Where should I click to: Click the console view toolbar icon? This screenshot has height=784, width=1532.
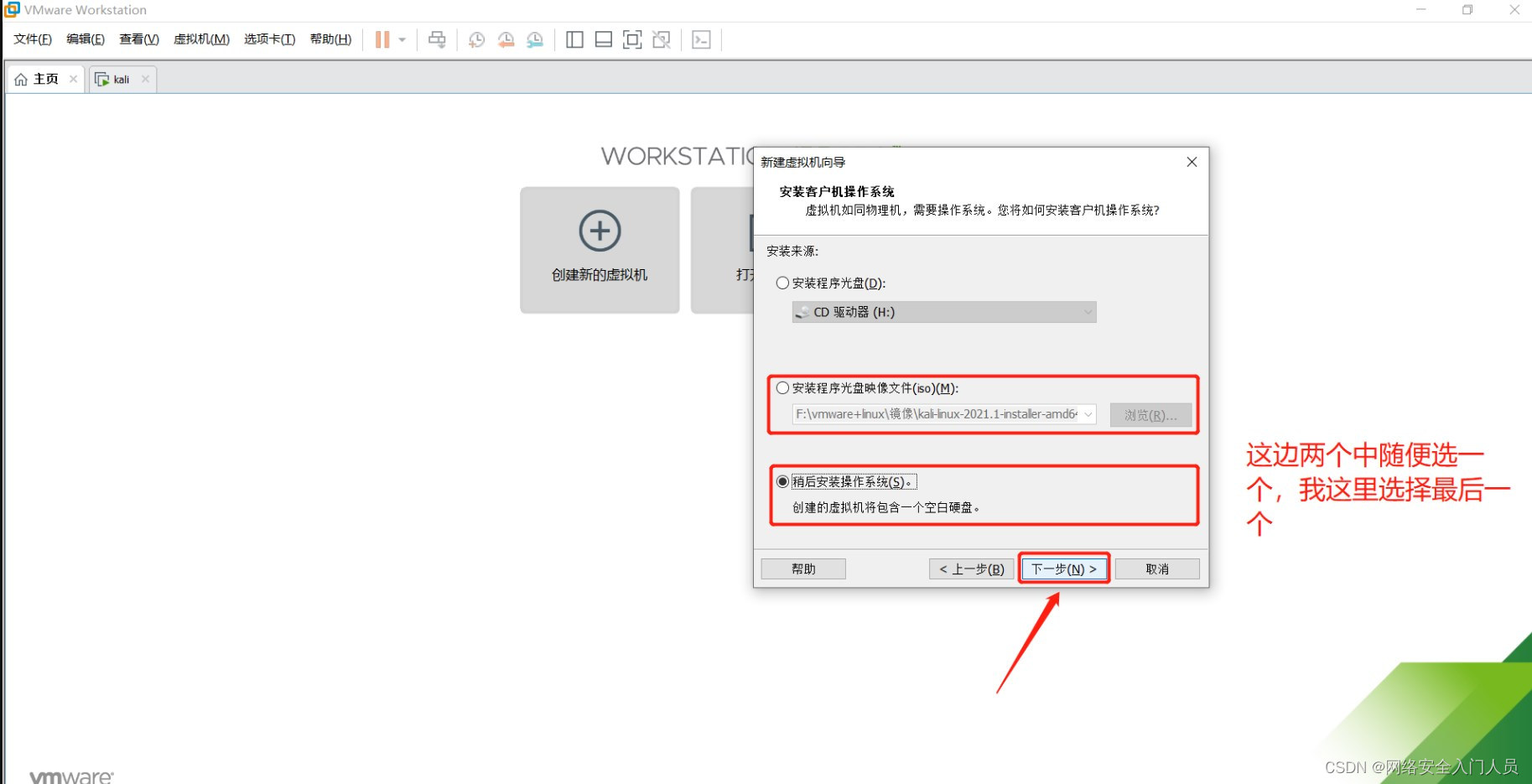(701, 39)
